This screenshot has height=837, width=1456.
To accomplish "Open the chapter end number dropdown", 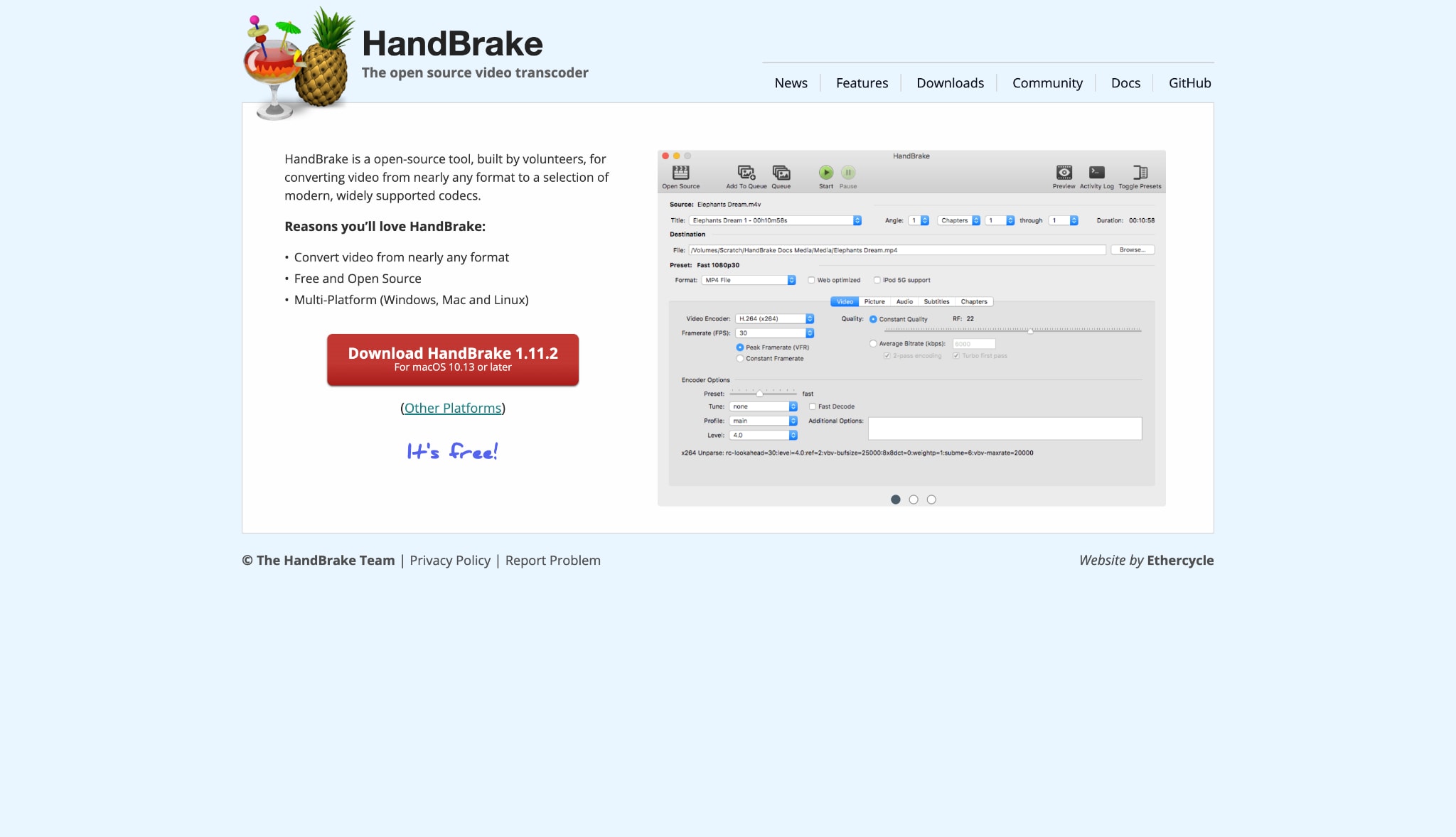I will point(1064,220).
